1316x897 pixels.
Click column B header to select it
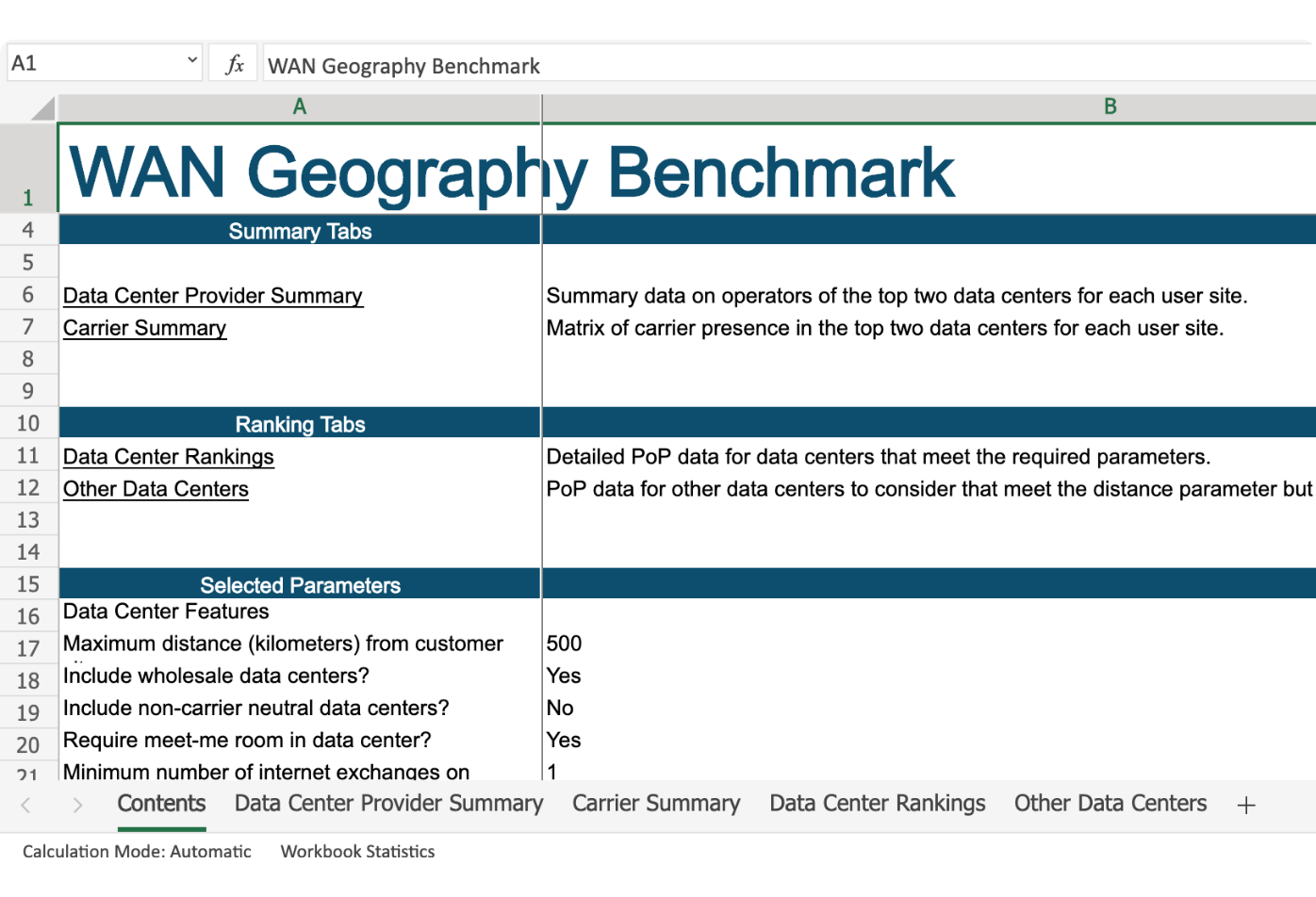[x=1110, y=106]
